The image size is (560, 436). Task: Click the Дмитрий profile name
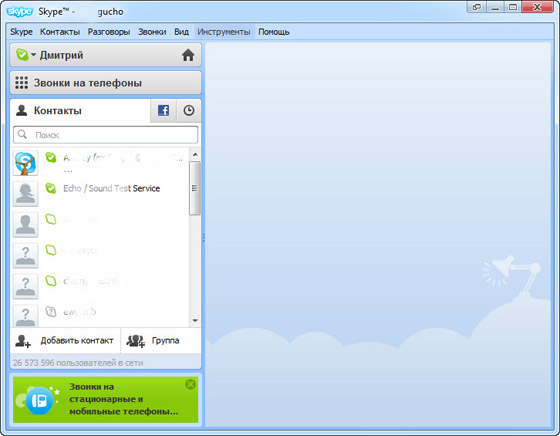pos(61,55)
